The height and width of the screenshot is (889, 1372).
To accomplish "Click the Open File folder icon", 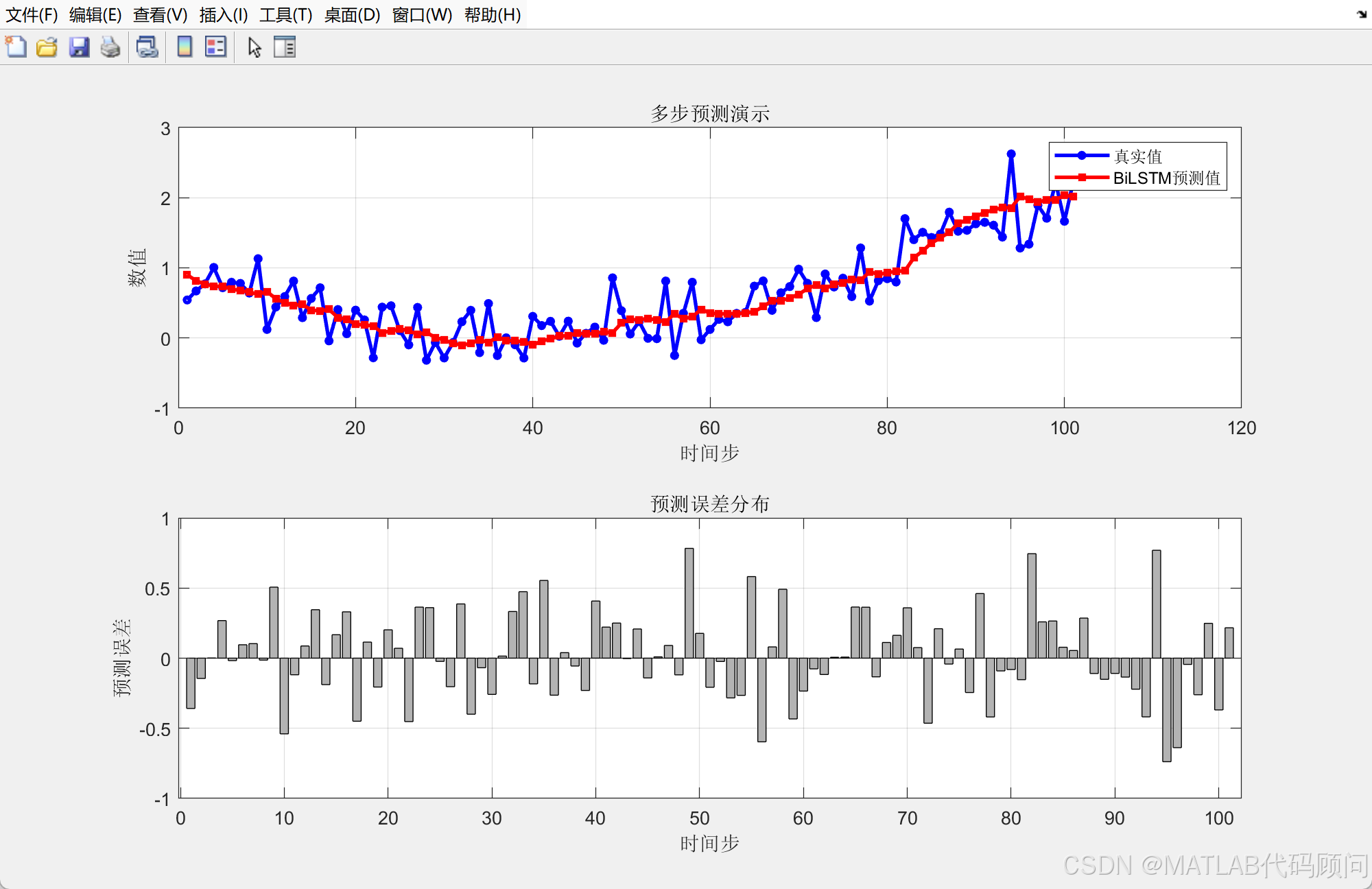I will point(47,47).
